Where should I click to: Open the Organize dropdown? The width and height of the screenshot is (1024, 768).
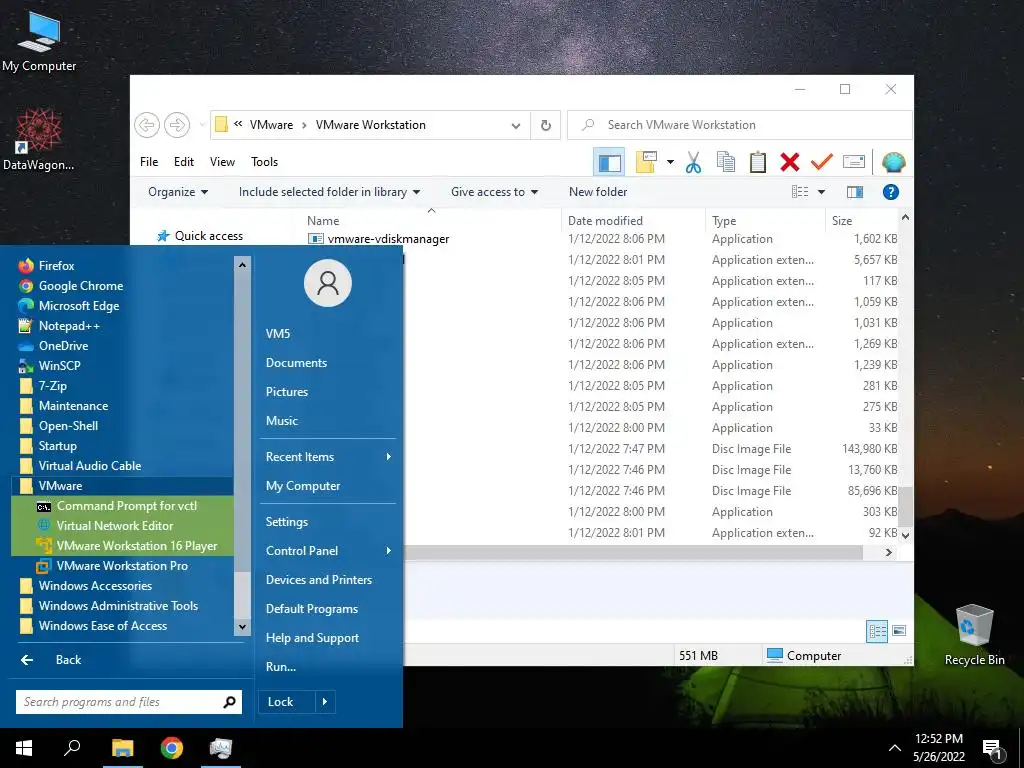coord(178,192)
